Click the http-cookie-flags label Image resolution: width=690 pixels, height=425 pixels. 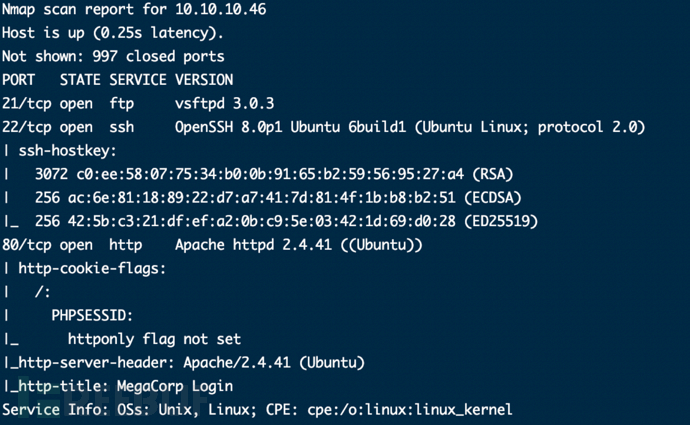tap(92, 268)
